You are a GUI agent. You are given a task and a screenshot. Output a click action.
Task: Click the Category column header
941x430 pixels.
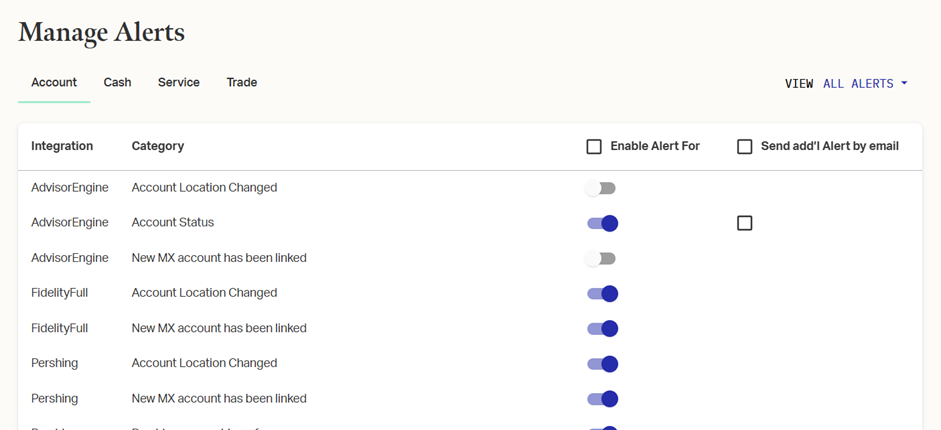point(158,146)
